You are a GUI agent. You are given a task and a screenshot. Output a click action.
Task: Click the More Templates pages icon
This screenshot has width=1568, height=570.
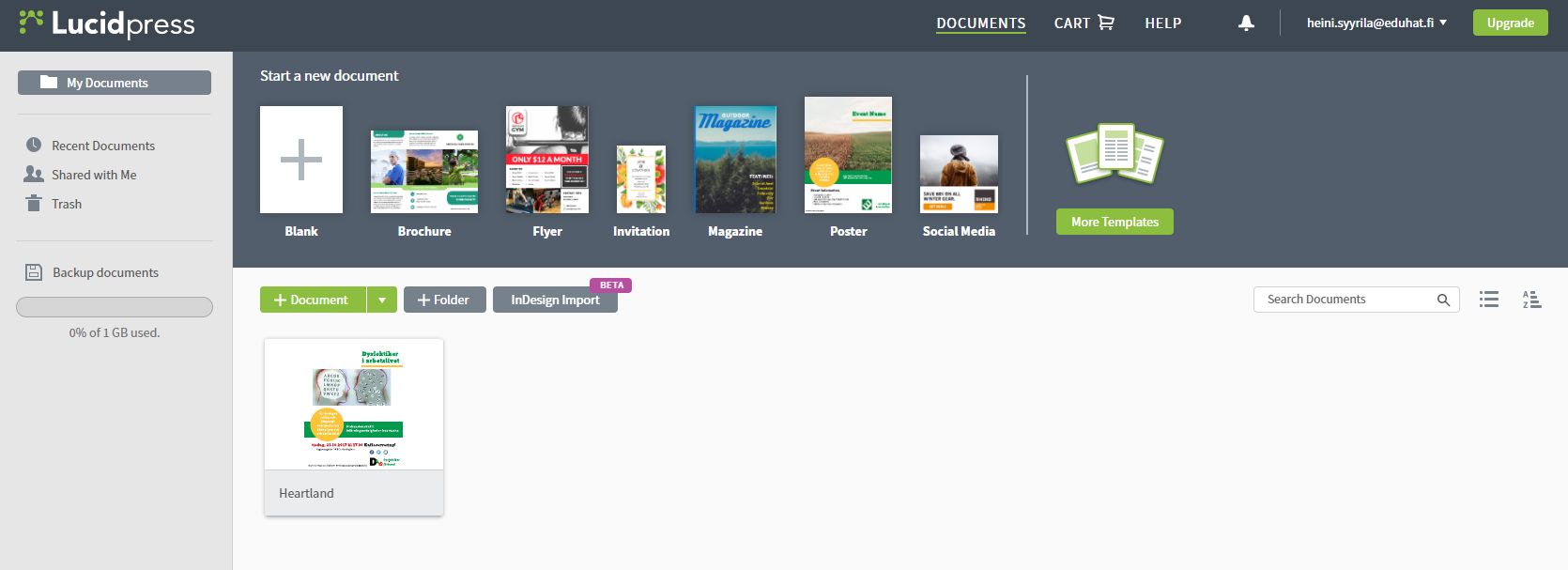click(1115, 155)
